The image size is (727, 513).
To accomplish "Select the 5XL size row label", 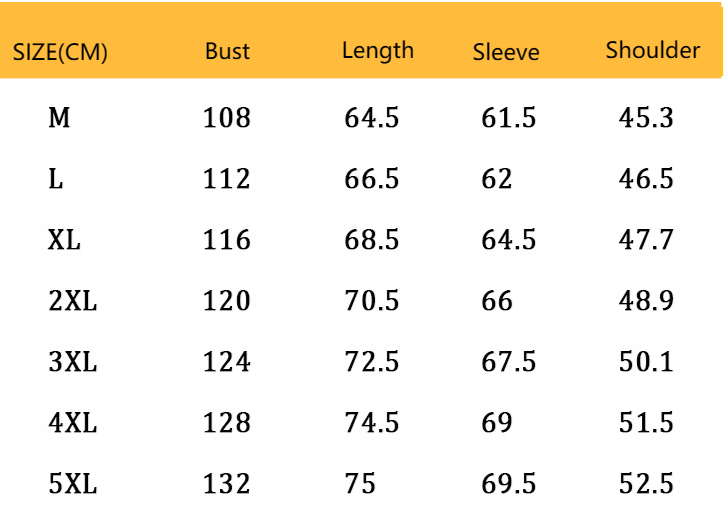I will 72,485.
